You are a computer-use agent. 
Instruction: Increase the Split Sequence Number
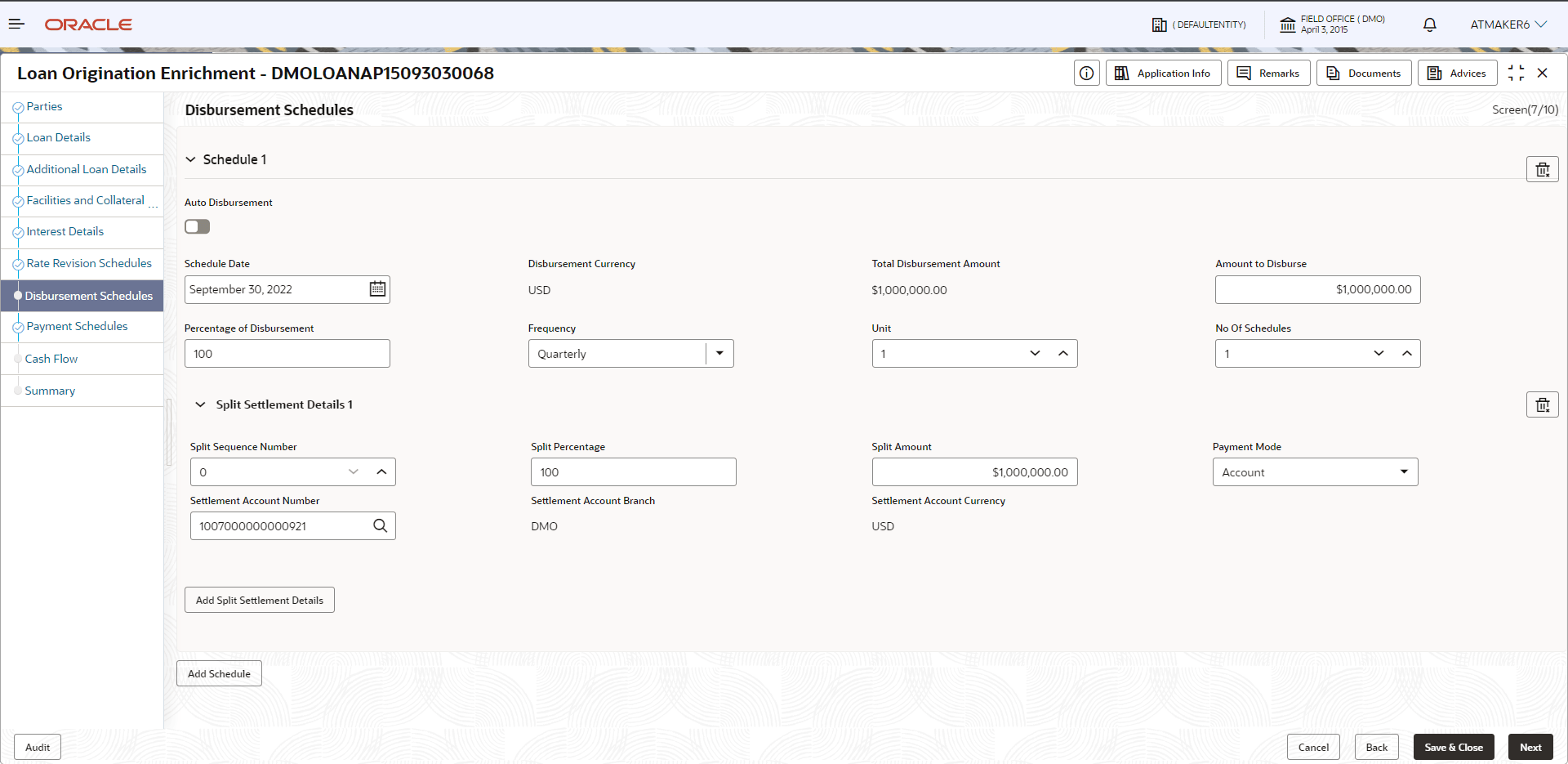click(381, 471)
